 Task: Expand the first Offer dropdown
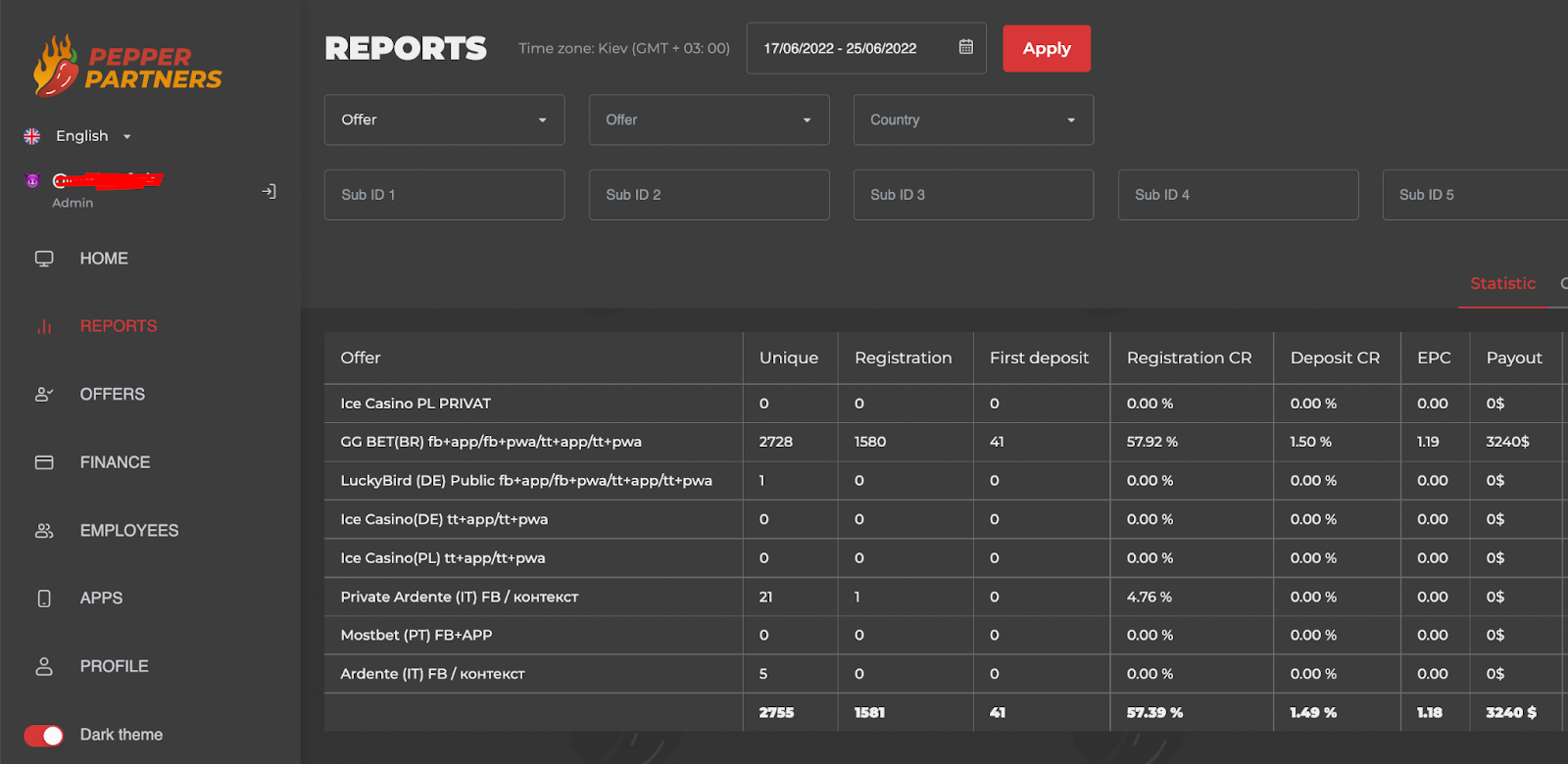coord(445,119)
